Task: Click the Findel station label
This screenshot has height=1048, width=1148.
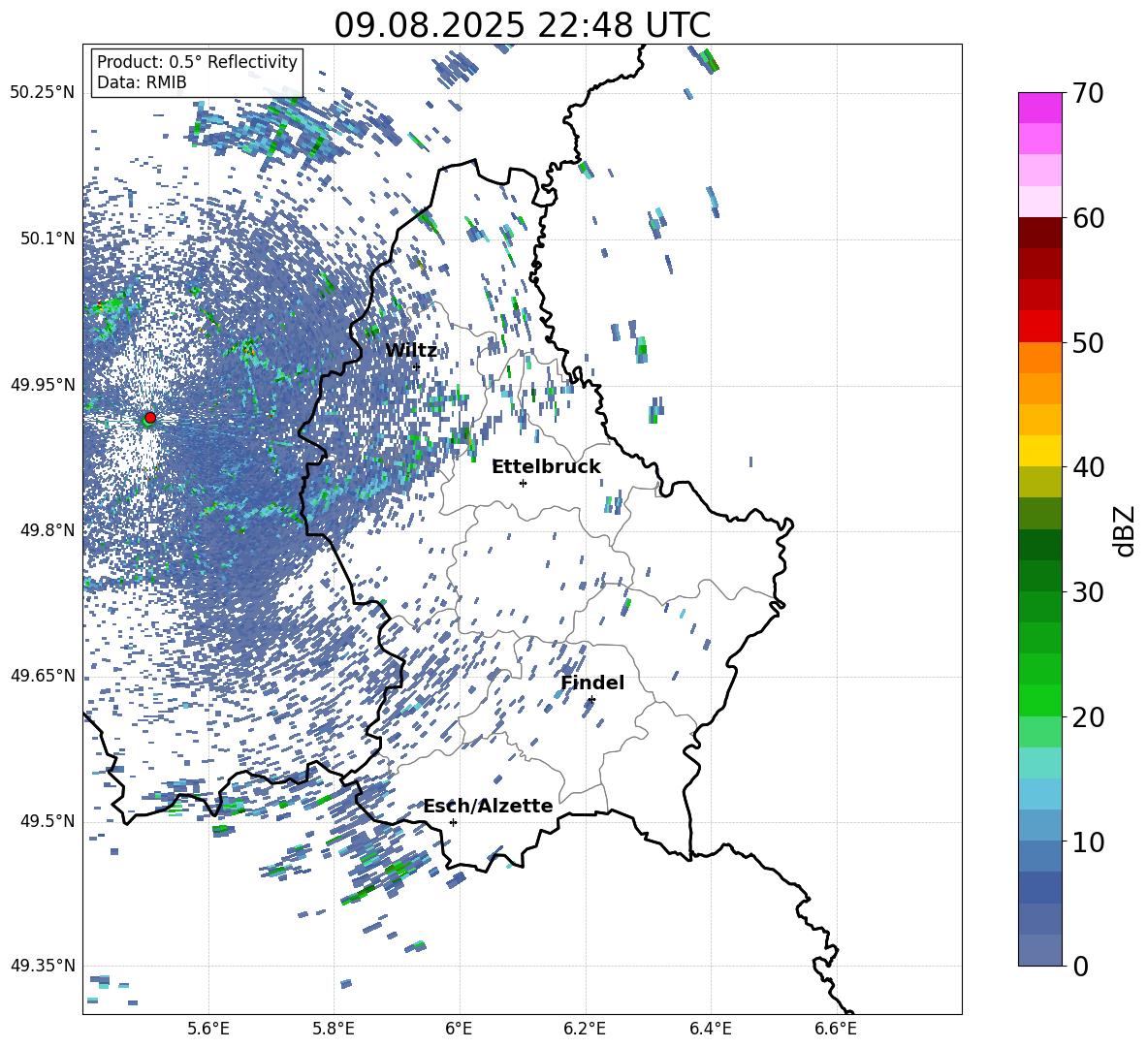Action: (x=592, y=683)
